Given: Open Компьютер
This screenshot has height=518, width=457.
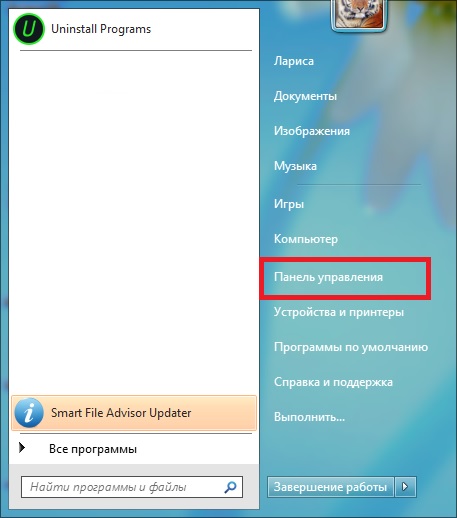Looking at the screenshot, I should tap(306, 239).
